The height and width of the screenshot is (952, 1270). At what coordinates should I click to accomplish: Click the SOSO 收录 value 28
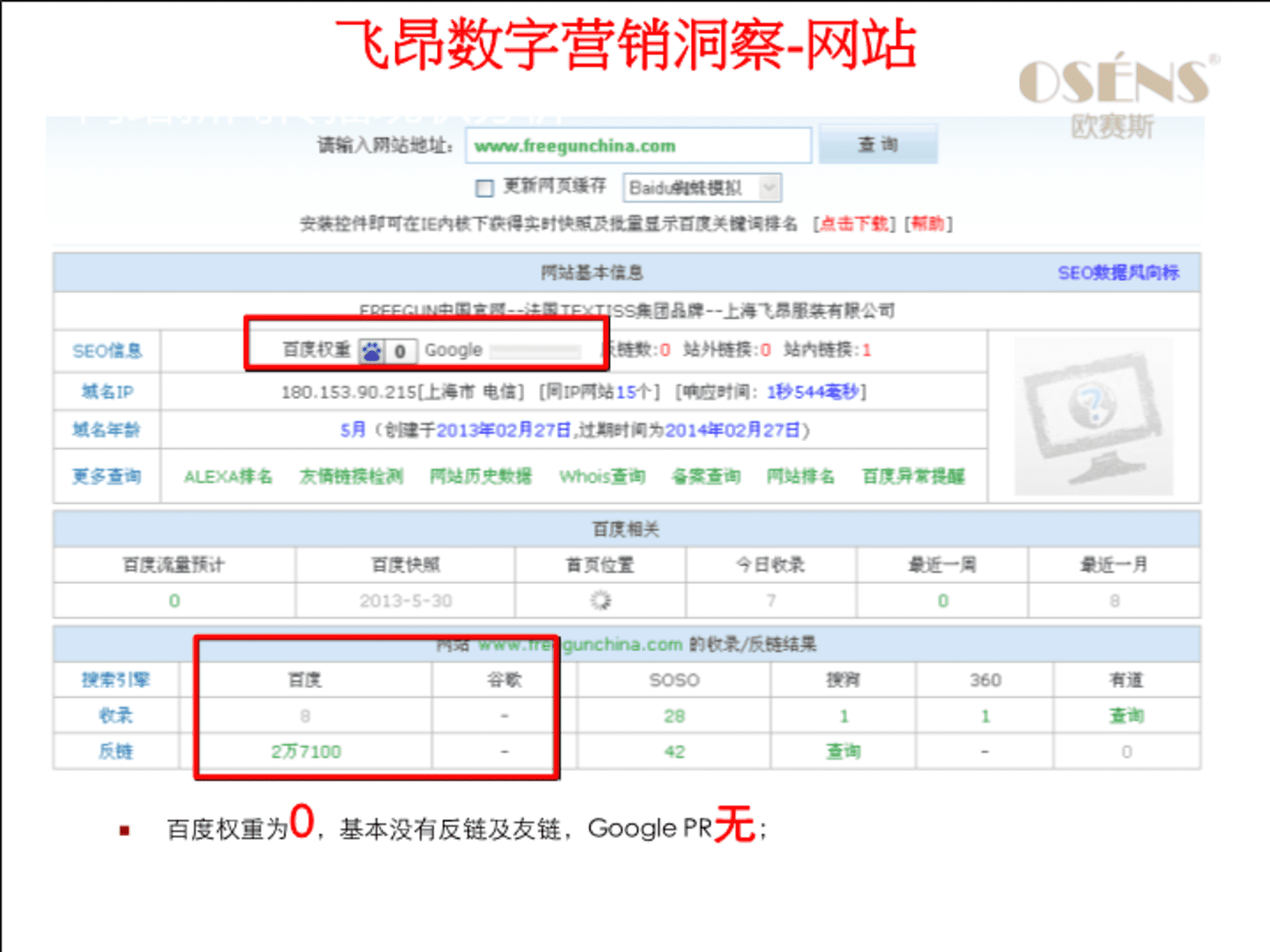(x=674, y=716)
